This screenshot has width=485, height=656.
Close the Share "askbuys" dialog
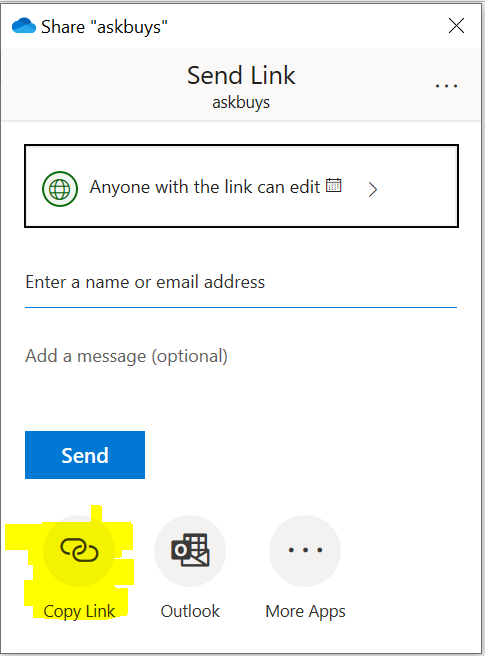tap(456, 26)
